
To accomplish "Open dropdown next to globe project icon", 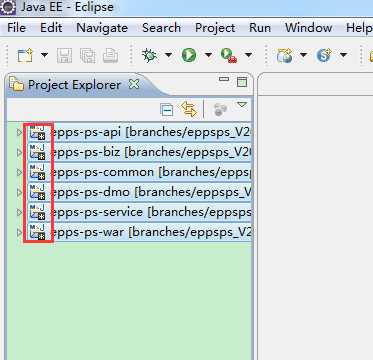I will click(303, 55).
